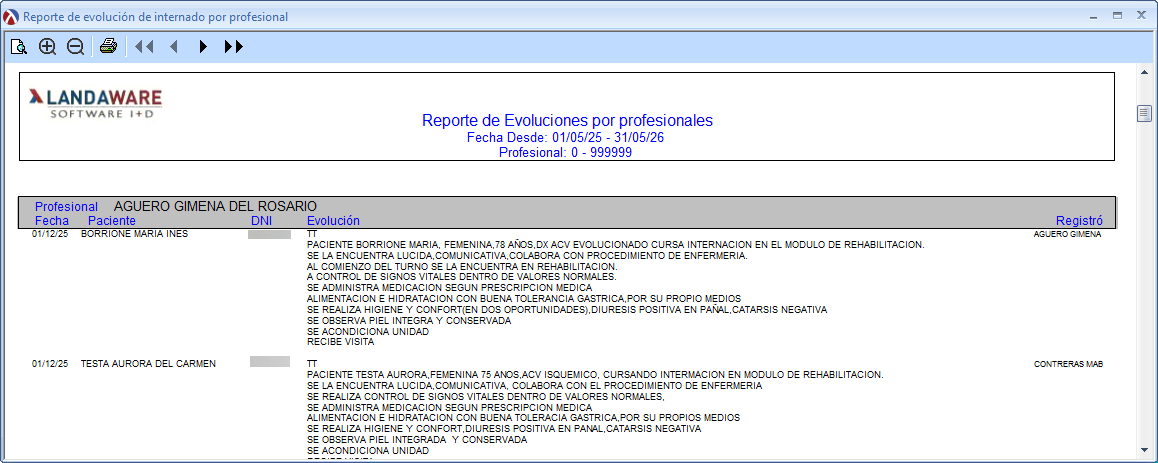Screen dimensions: 1158x463
Task: Click the 'Evolución' column header
Action: coord(333,220)
